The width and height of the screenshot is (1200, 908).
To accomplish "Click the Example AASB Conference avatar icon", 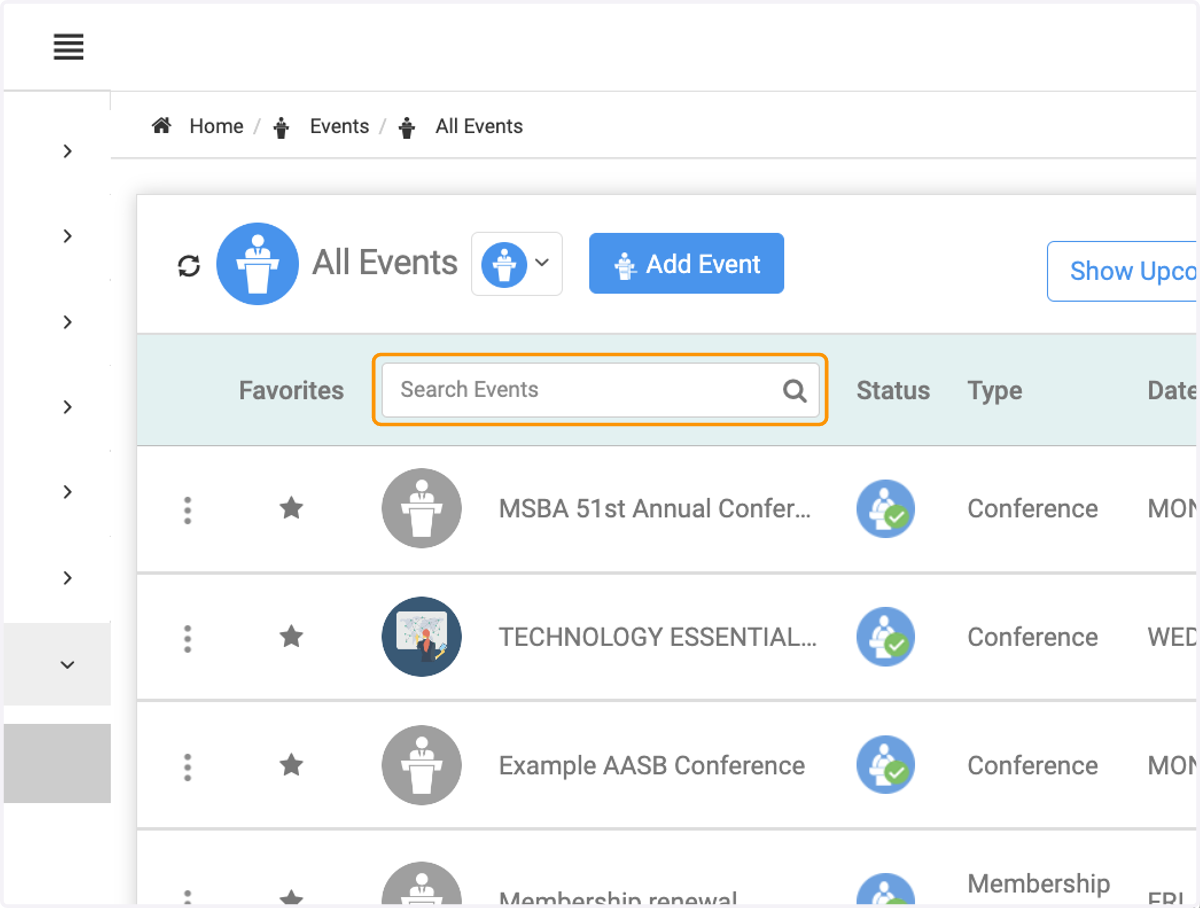I will tap(422, 765).
